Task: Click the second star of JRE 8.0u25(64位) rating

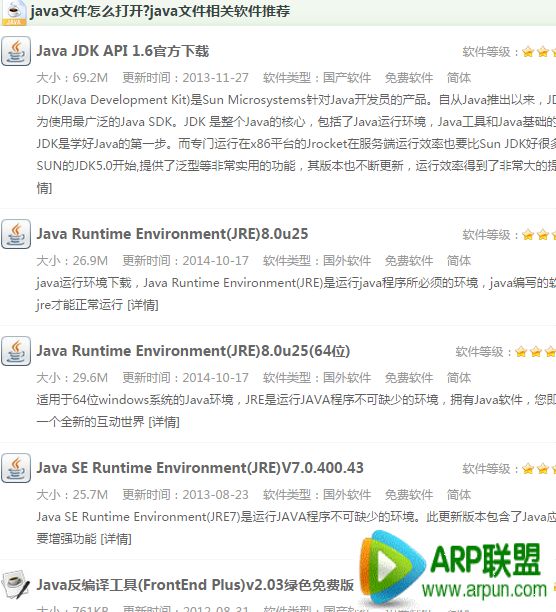Action: (x=536, y=352)
